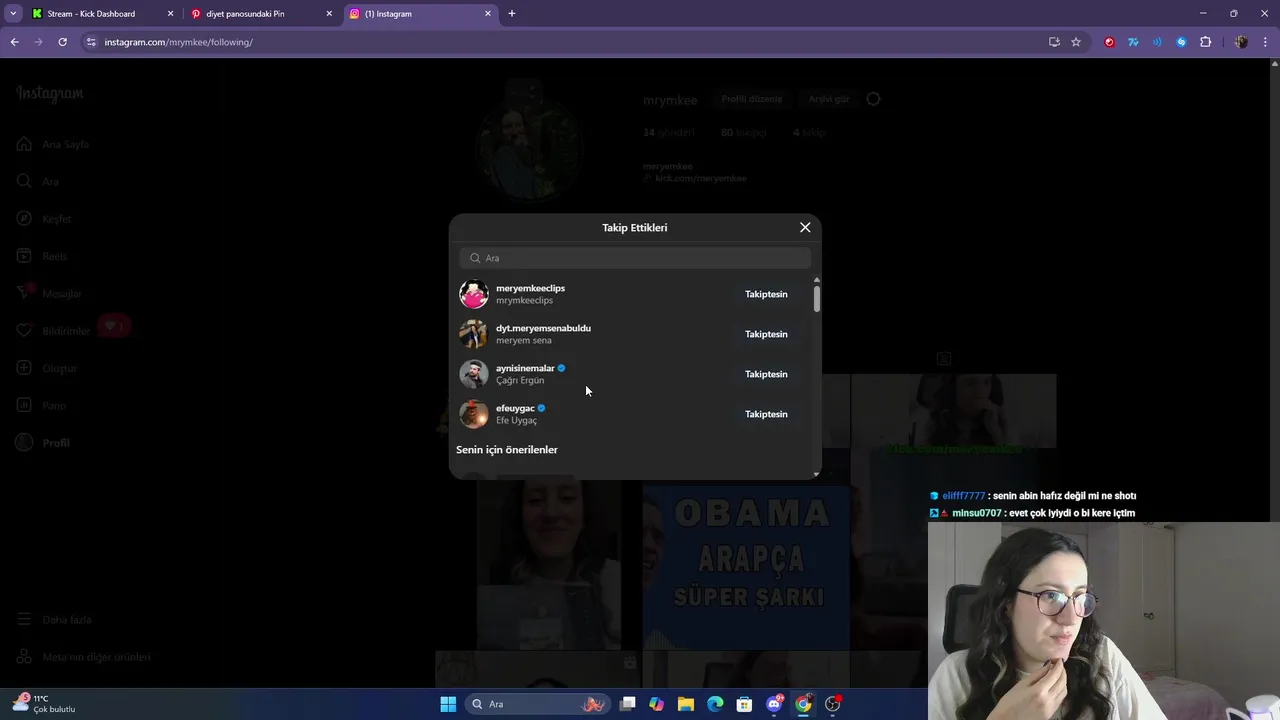
Task: Close the Kick Dashboard tab
Action: [170, 14]
